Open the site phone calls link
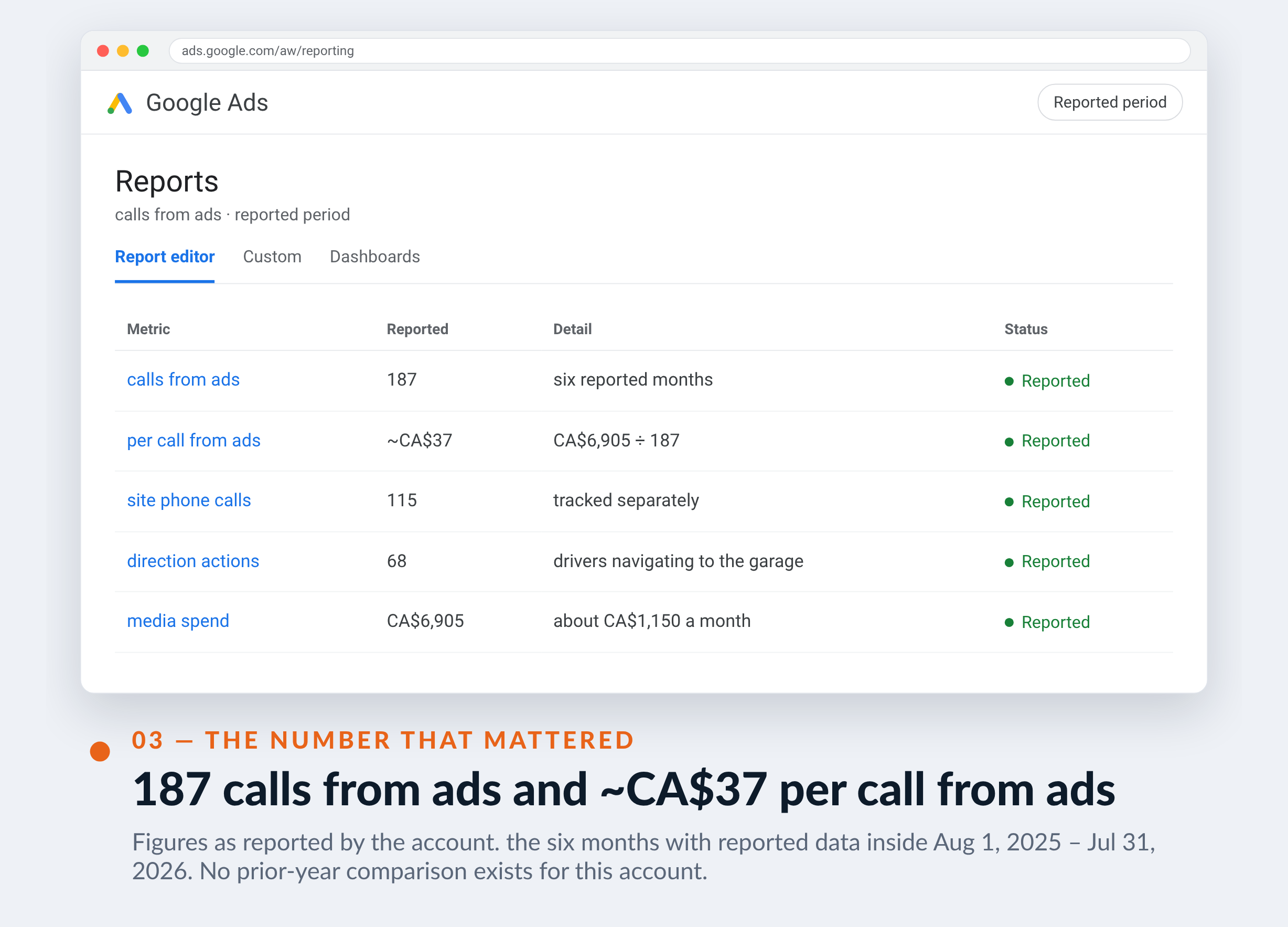This screenshot has height=927, width=1288. point(189,500)
